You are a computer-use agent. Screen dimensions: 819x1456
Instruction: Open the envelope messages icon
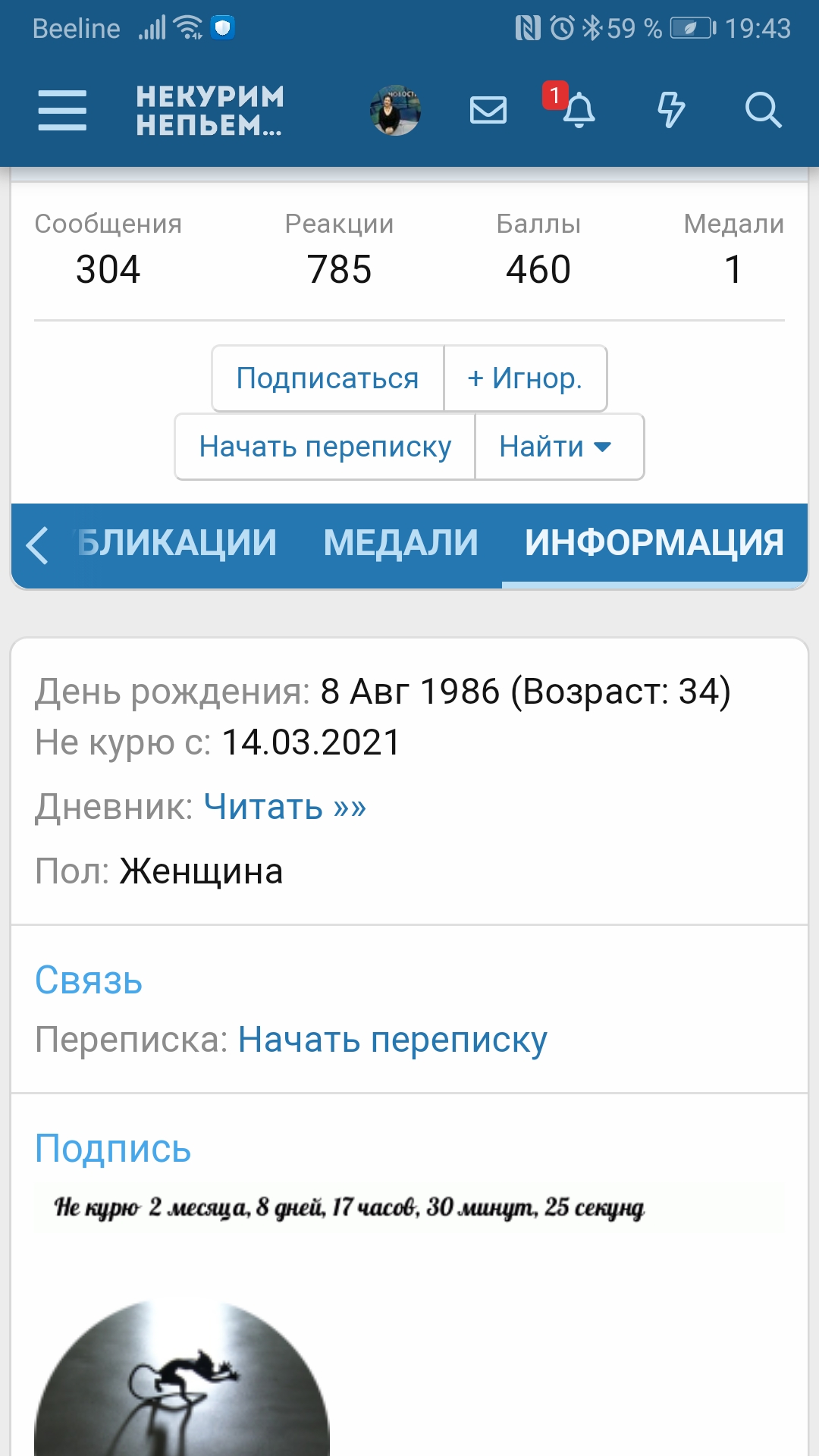point(488,111)
